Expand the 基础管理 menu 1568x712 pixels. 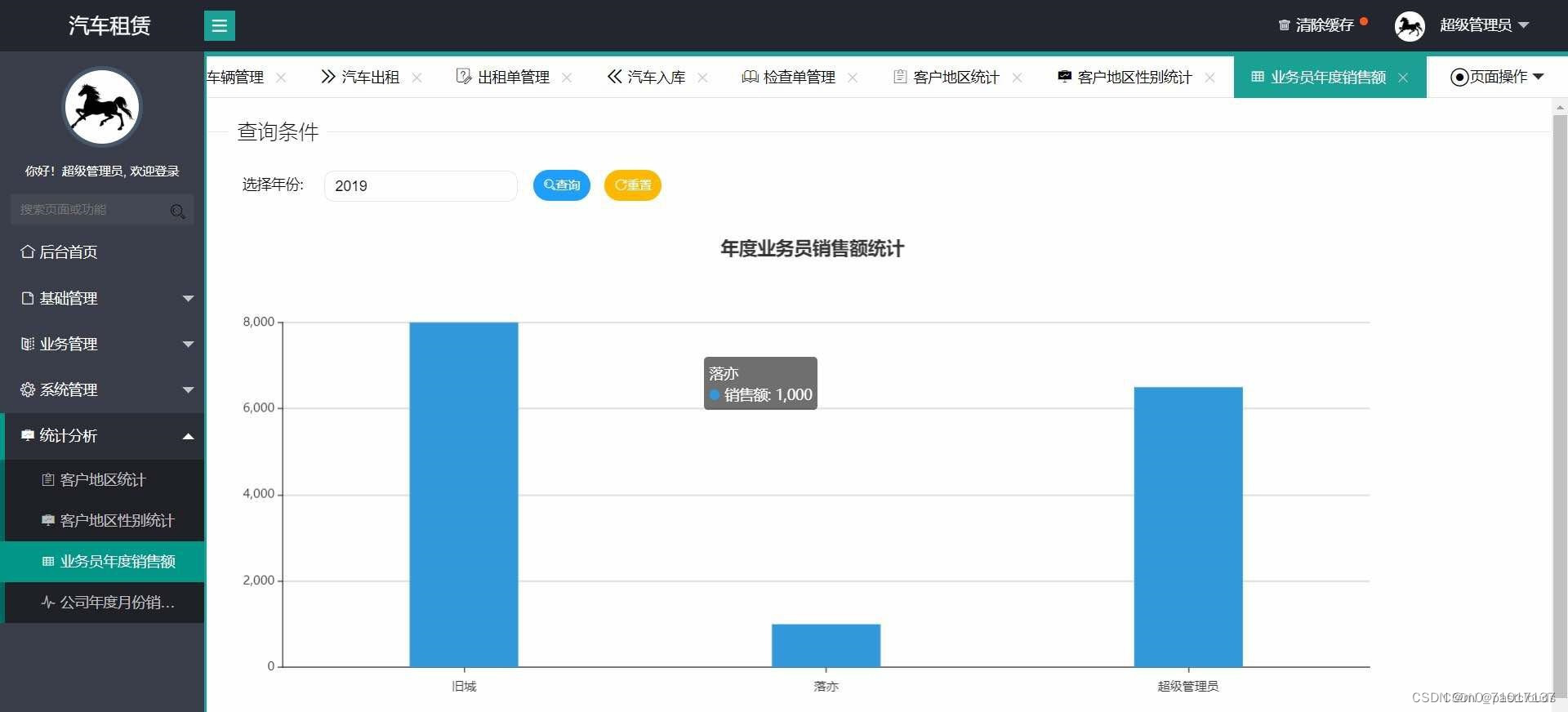[x=102, y=298]
